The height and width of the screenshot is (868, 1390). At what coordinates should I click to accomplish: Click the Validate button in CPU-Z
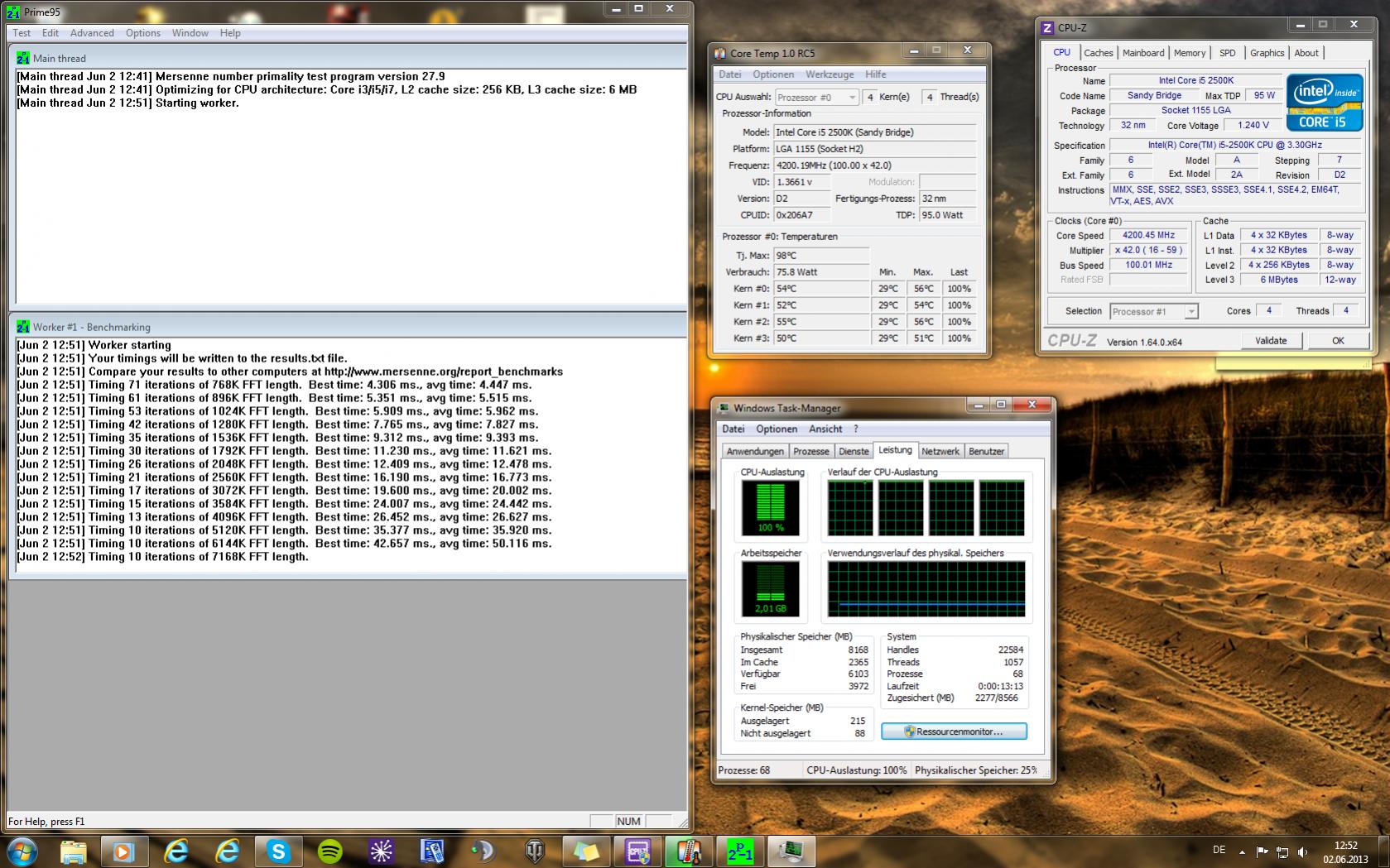point(1271,341)
